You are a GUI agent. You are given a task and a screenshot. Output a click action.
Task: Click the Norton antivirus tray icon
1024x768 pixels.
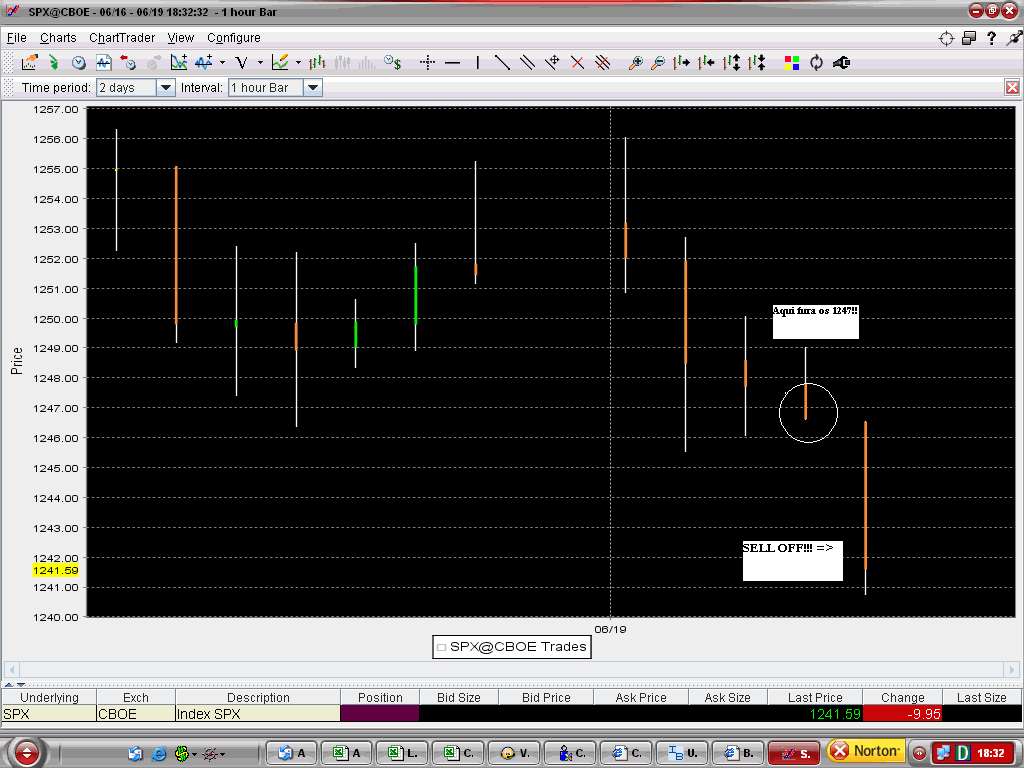865,751
